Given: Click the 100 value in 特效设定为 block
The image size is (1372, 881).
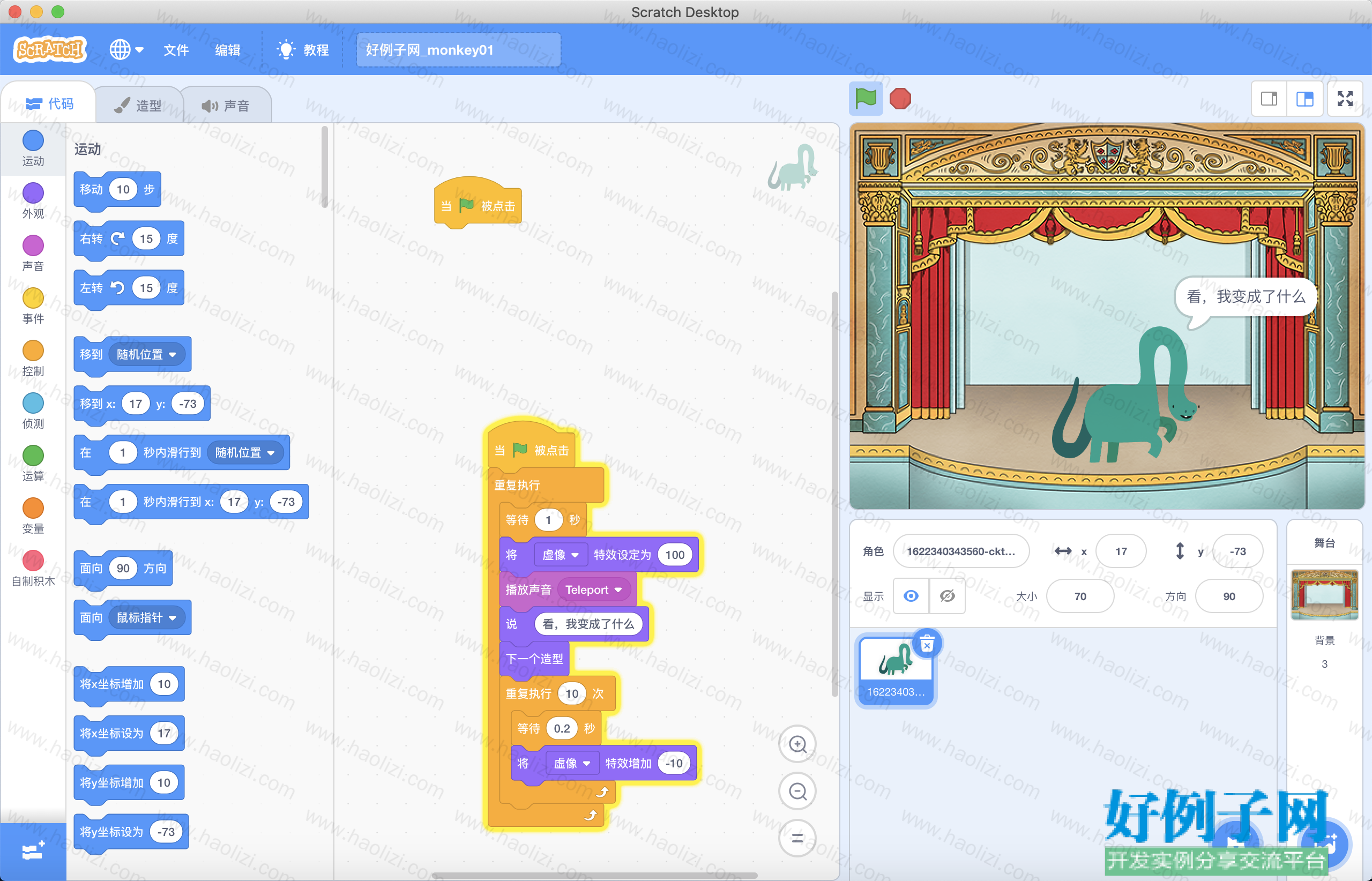Looking at the screenshot, I should coord(675,555).
